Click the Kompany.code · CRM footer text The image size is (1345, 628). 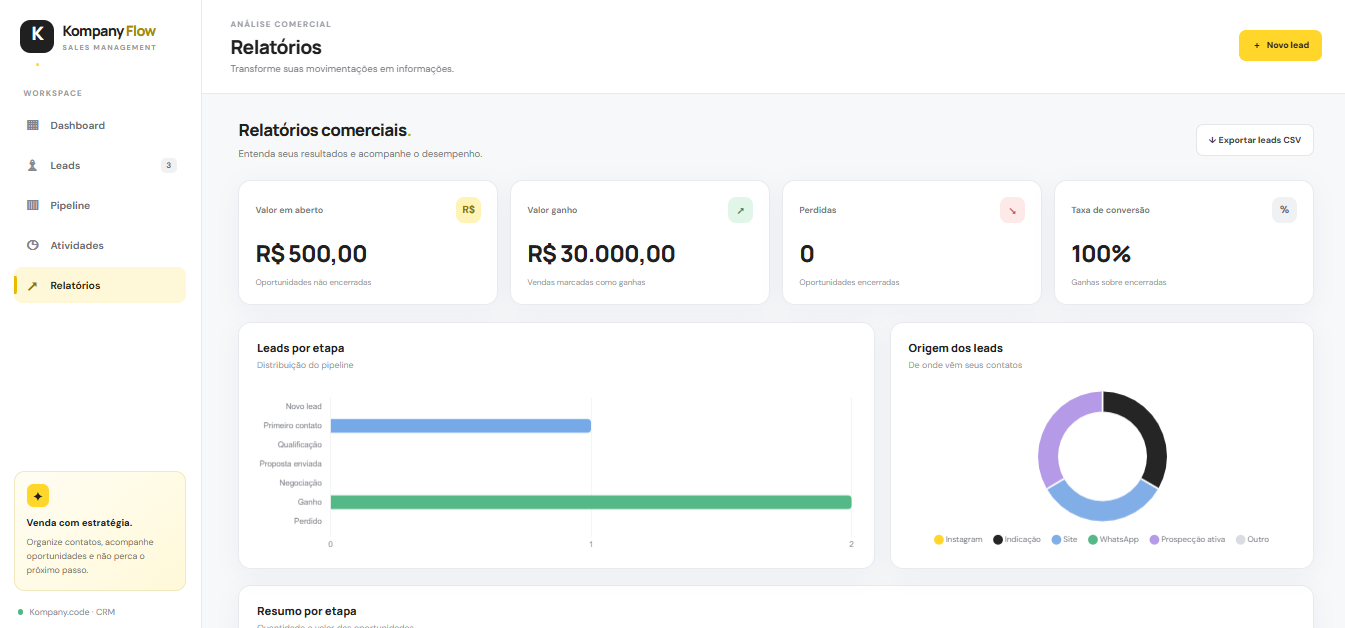pos(72,612)
